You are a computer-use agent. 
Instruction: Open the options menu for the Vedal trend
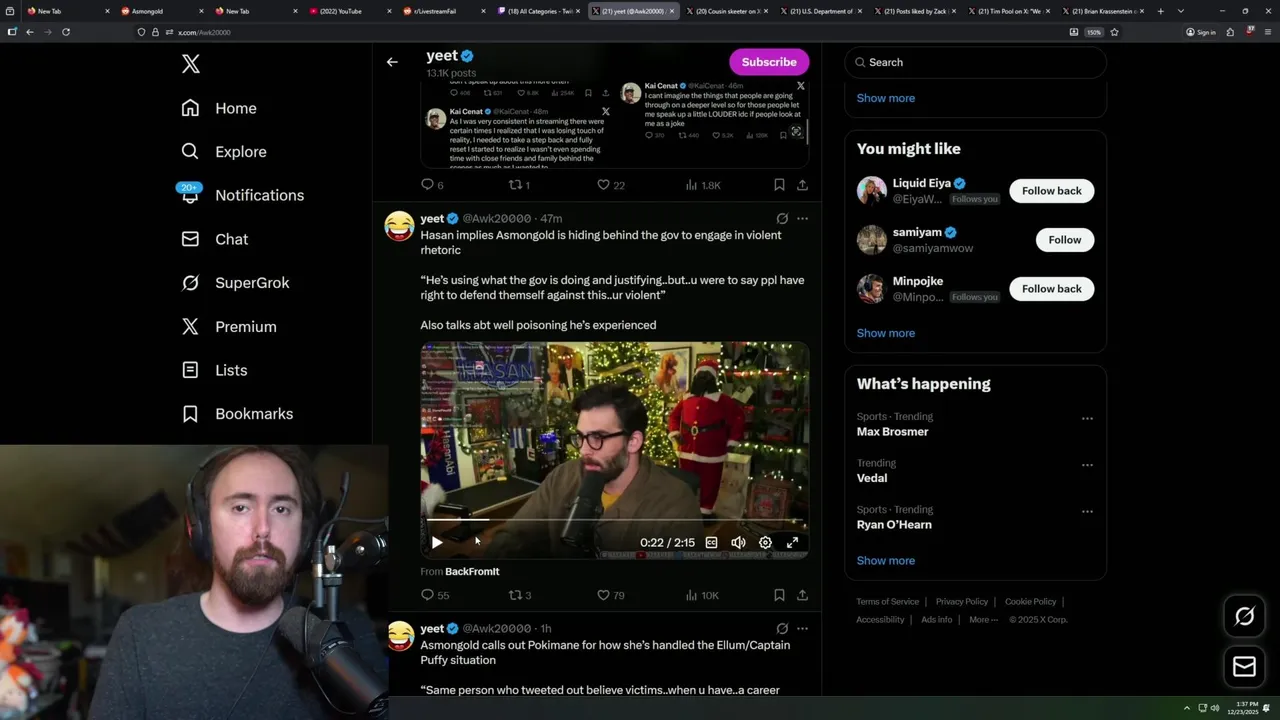pyautogui.click(x=1087, y=466)
